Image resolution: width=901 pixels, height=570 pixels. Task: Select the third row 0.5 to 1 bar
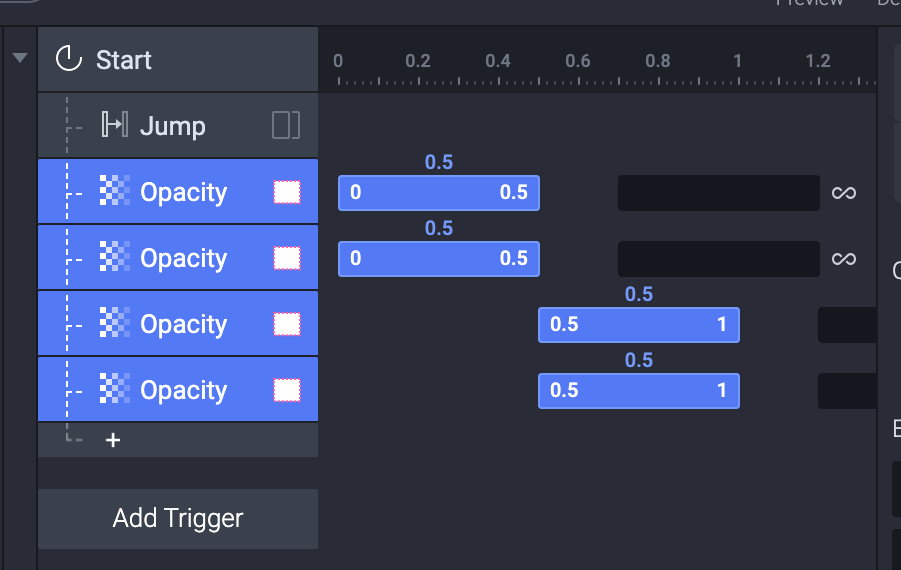point(638,325)
